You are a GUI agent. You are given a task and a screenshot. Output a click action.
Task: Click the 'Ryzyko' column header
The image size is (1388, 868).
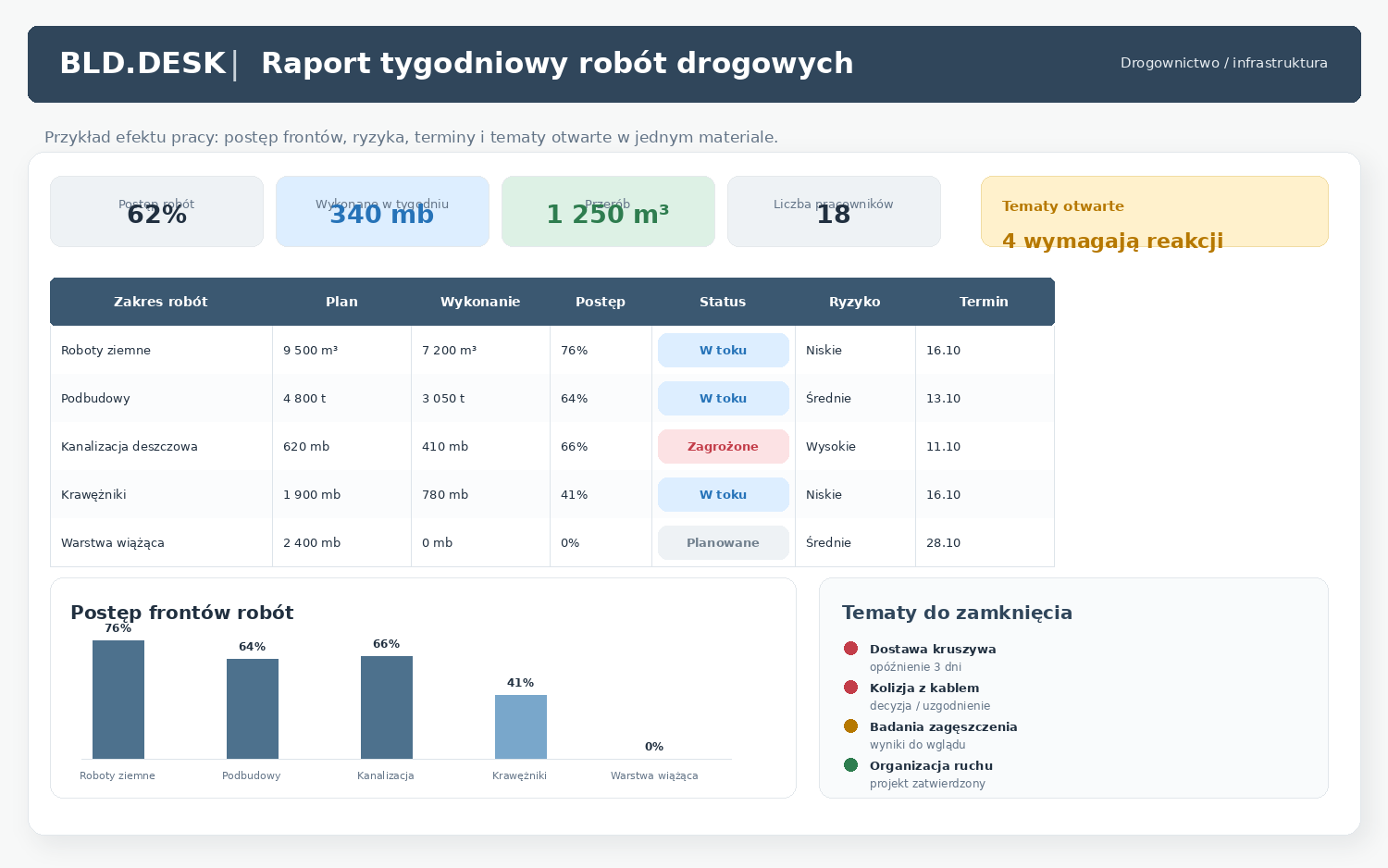click(x=855, y=302)
